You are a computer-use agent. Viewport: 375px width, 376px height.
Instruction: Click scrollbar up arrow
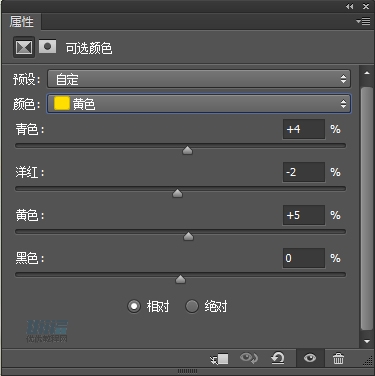click(367, 73)
